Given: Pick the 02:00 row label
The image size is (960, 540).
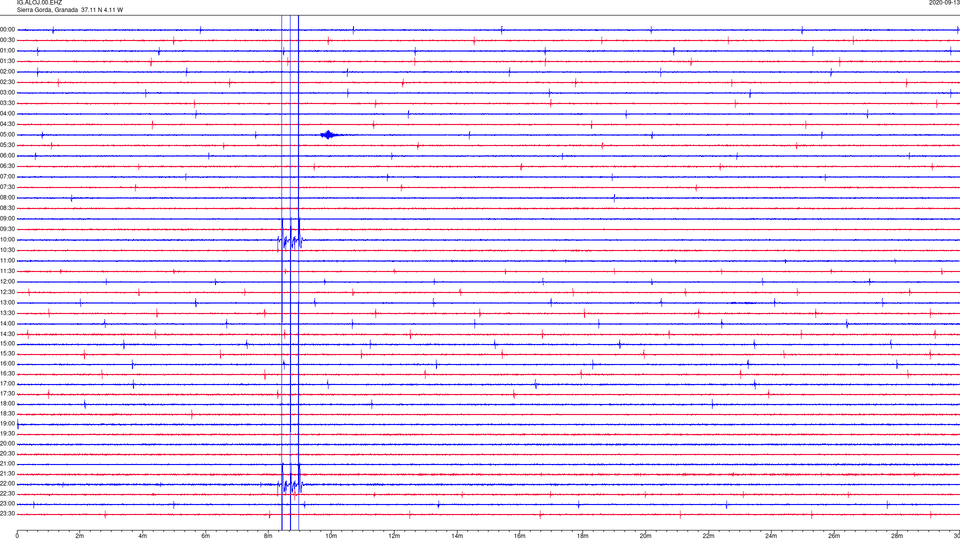Looking at the screenshot, I should coord(8,72).
